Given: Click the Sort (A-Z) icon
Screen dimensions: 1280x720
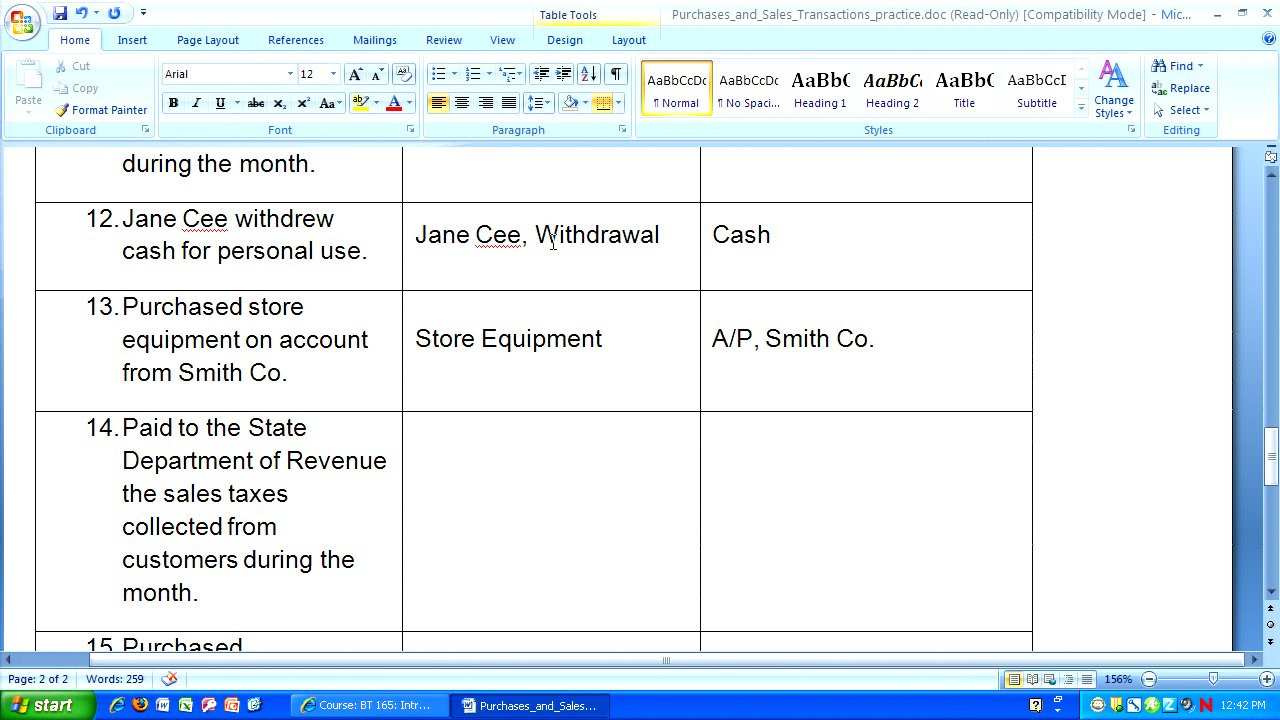Looking at the screenshot, I should [x=588, y=74].
